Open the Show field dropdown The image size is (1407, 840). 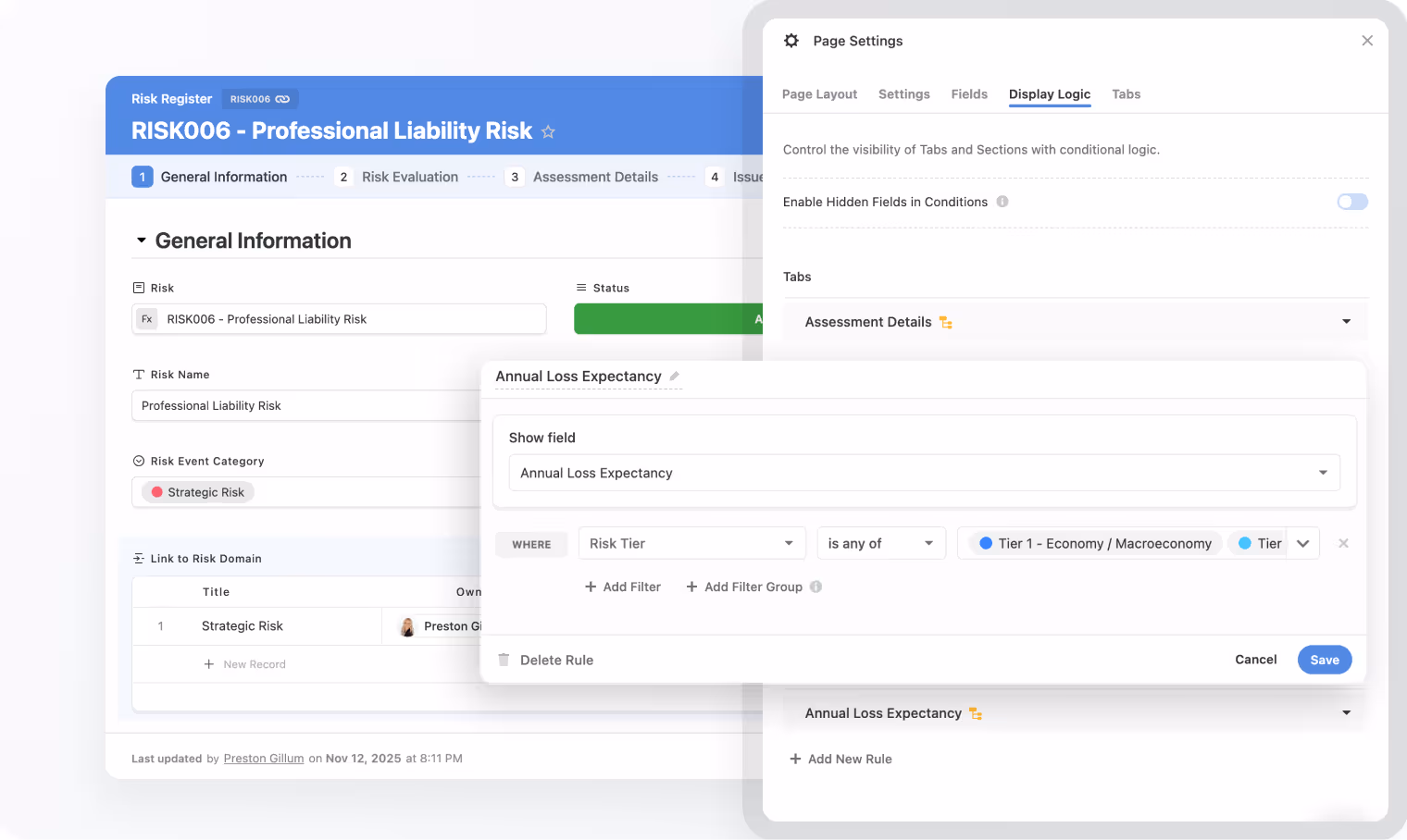tap(924, 473)
